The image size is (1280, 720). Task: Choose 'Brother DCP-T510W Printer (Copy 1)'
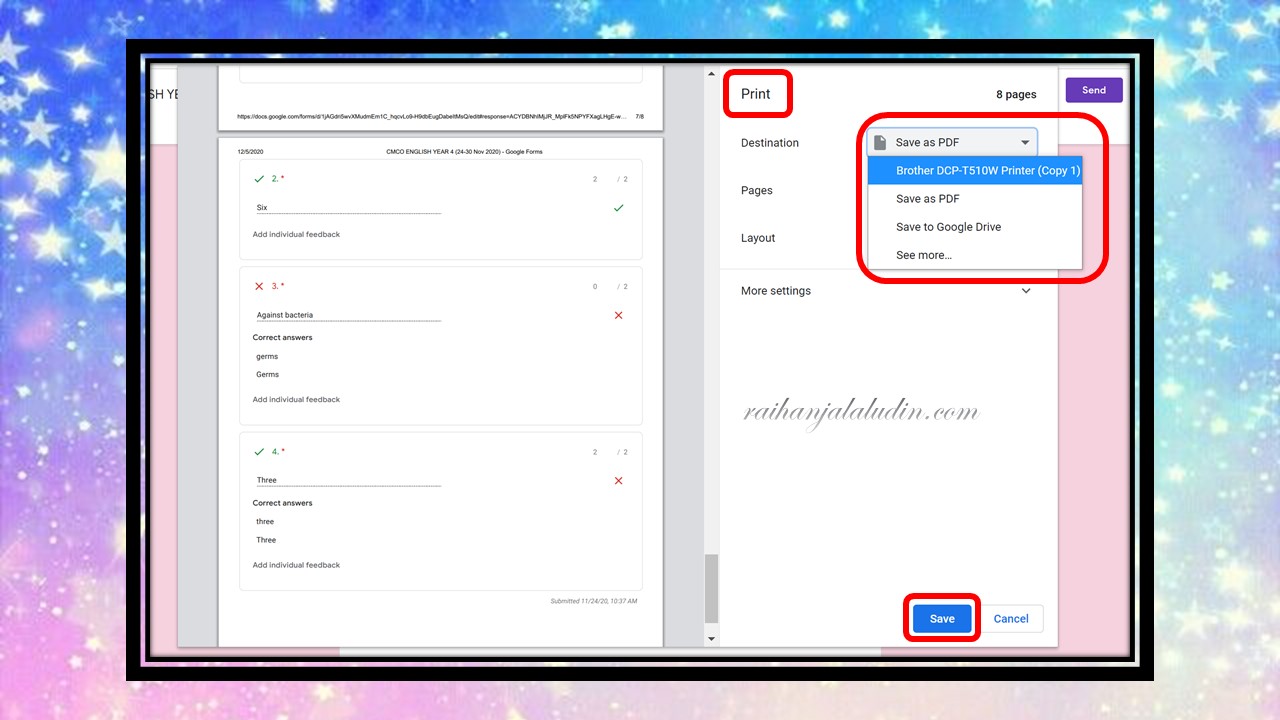click(x=987, y=170)
